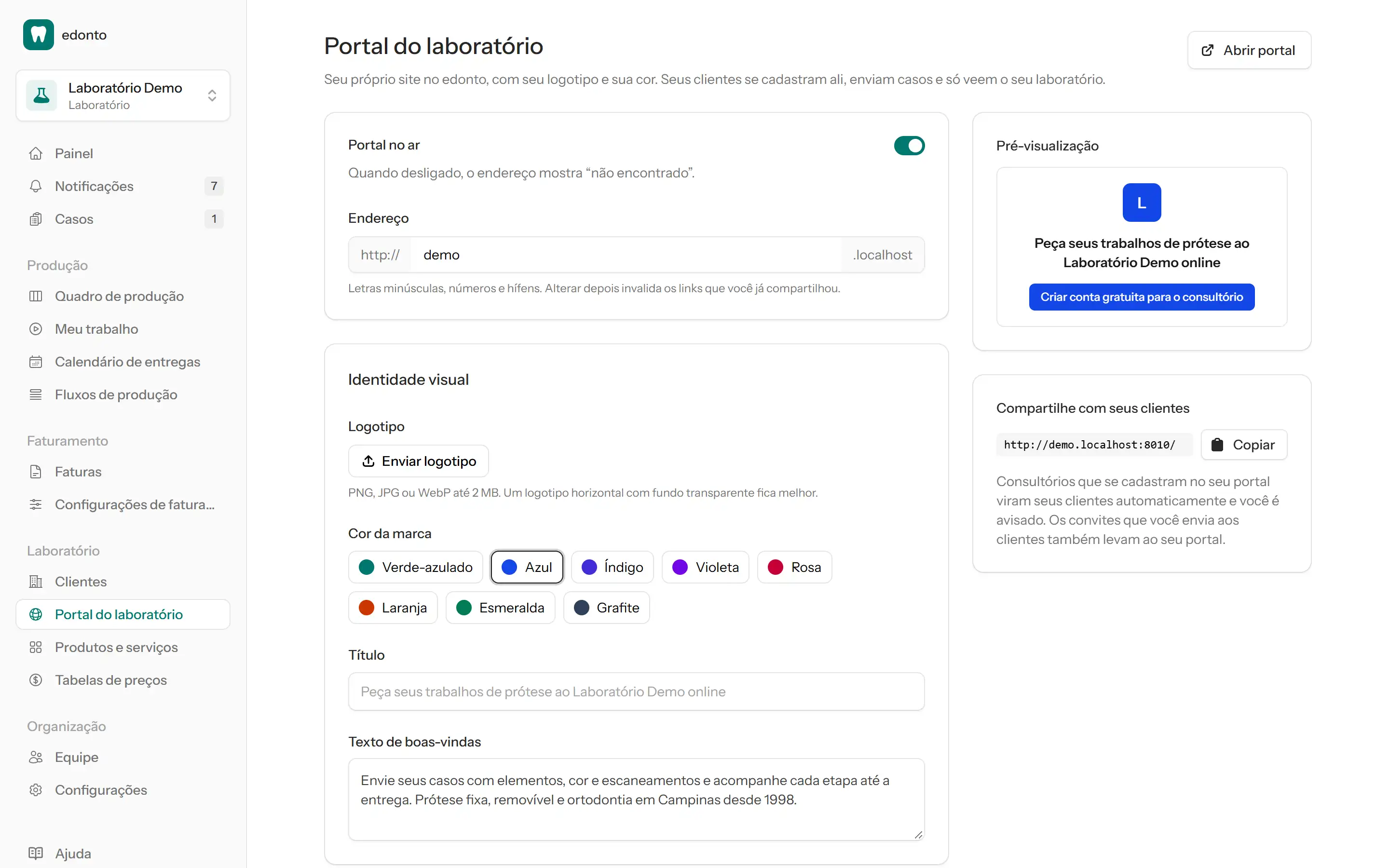Viewport: 1389px width, 868px height.
Task: Click the Abrir portal button
Action: (x=1249, y=50)
